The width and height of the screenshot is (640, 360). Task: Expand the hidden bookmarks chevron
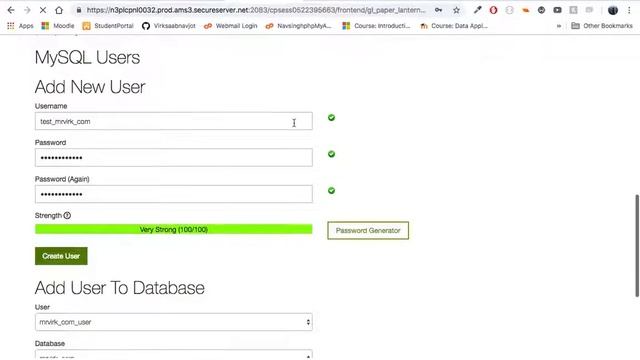pos(559,26)
